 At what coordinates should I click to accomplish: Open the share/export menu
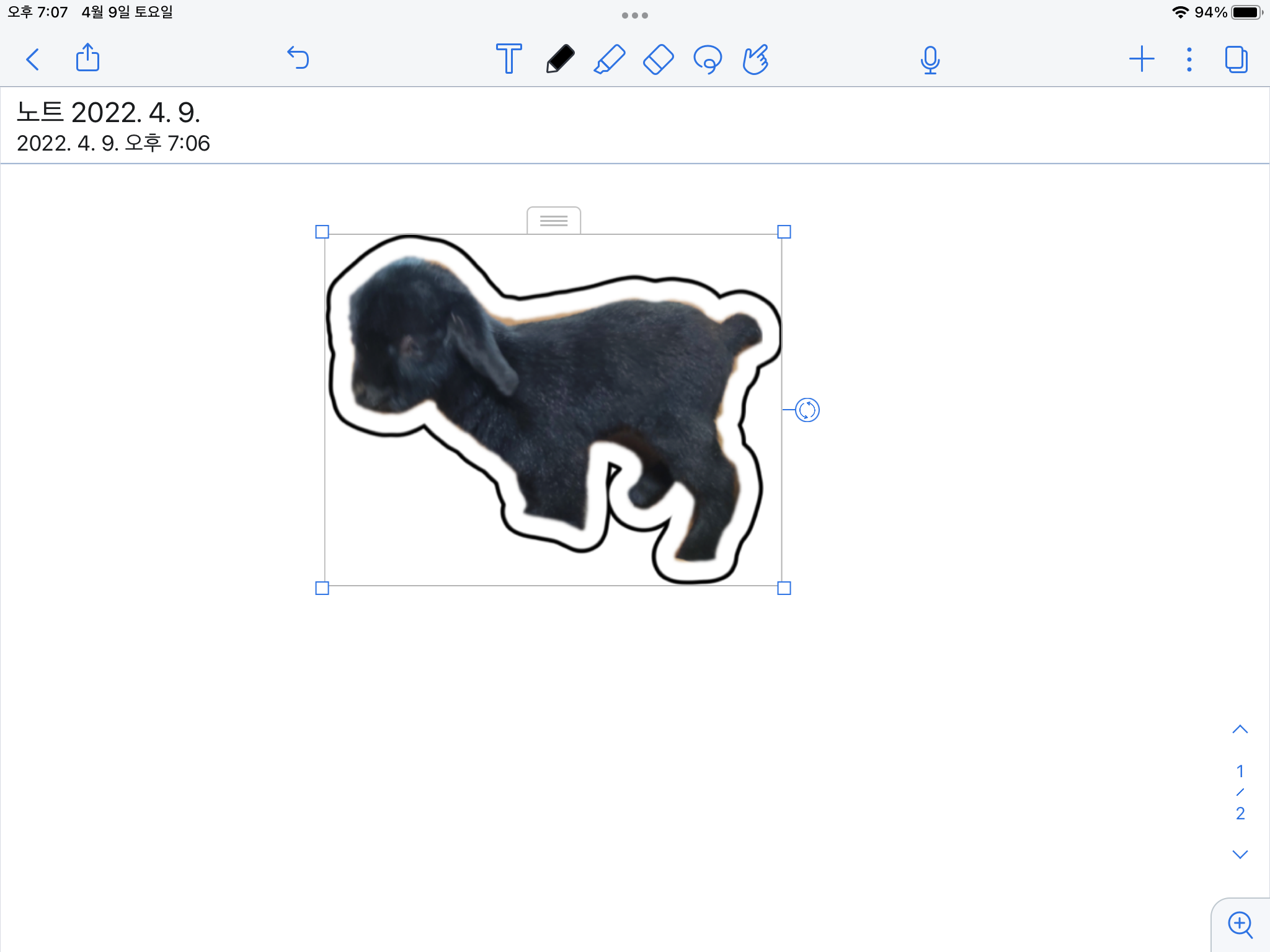coord(87,58)
